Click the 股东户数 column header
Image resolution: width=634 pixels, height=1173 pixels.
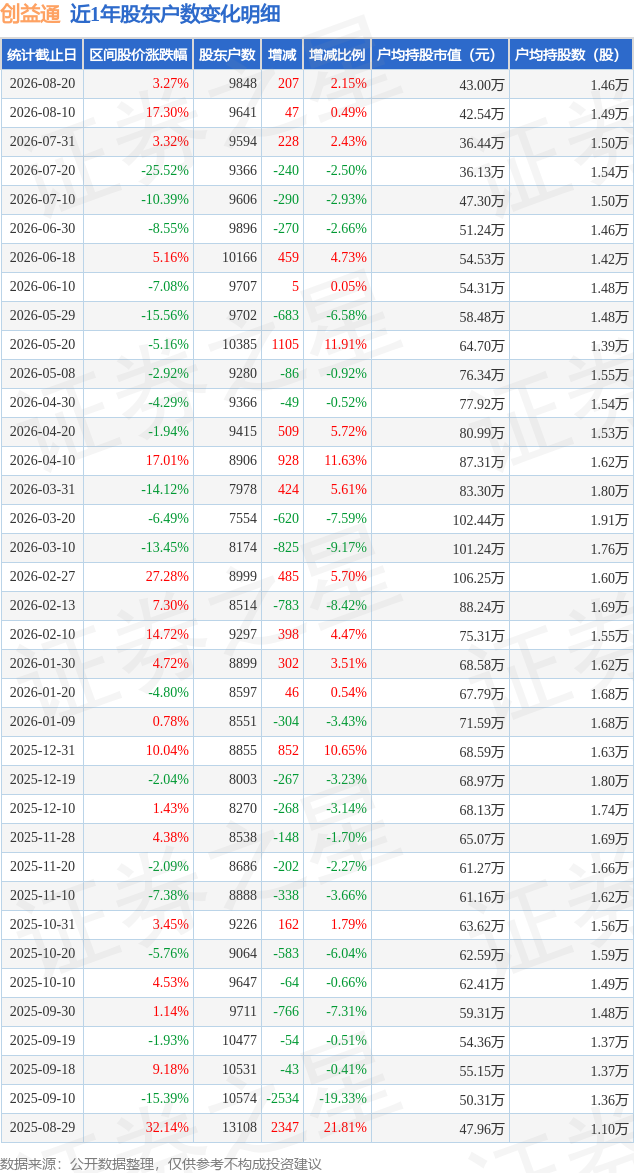(x=228, y=55)
